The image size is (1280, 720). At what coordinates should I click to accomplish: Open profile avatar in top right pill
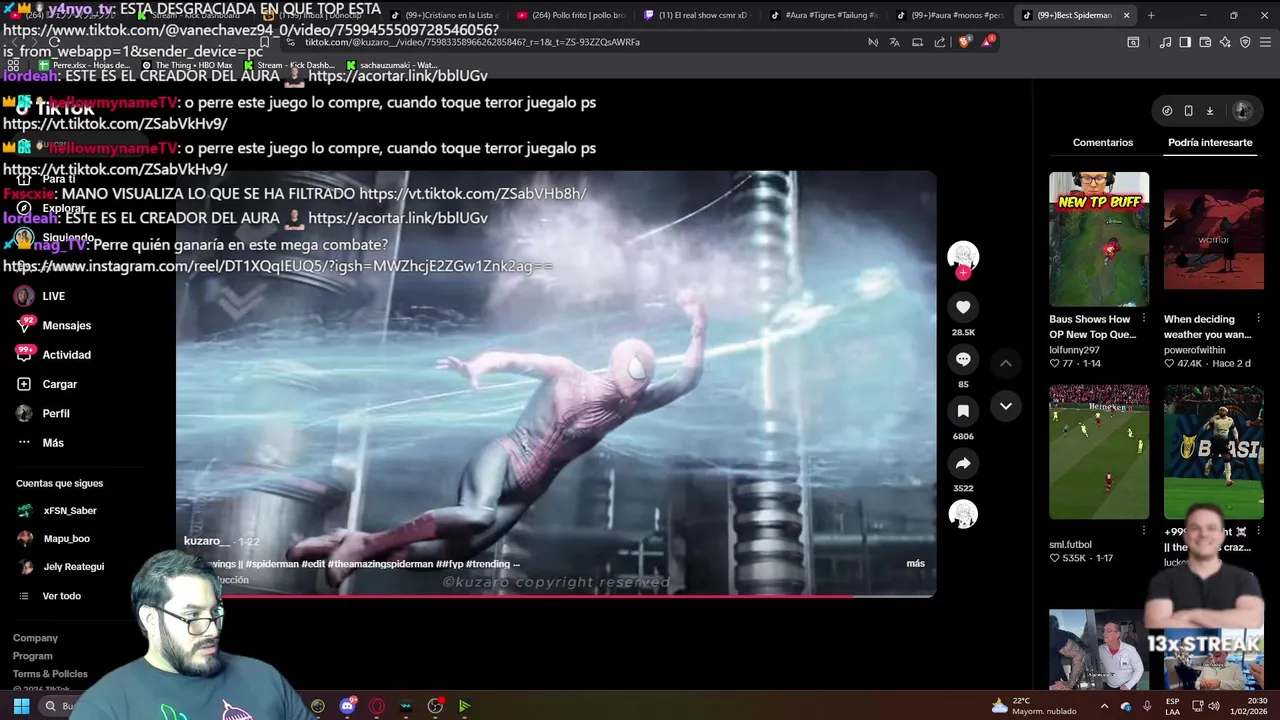tap(1242, 111)
